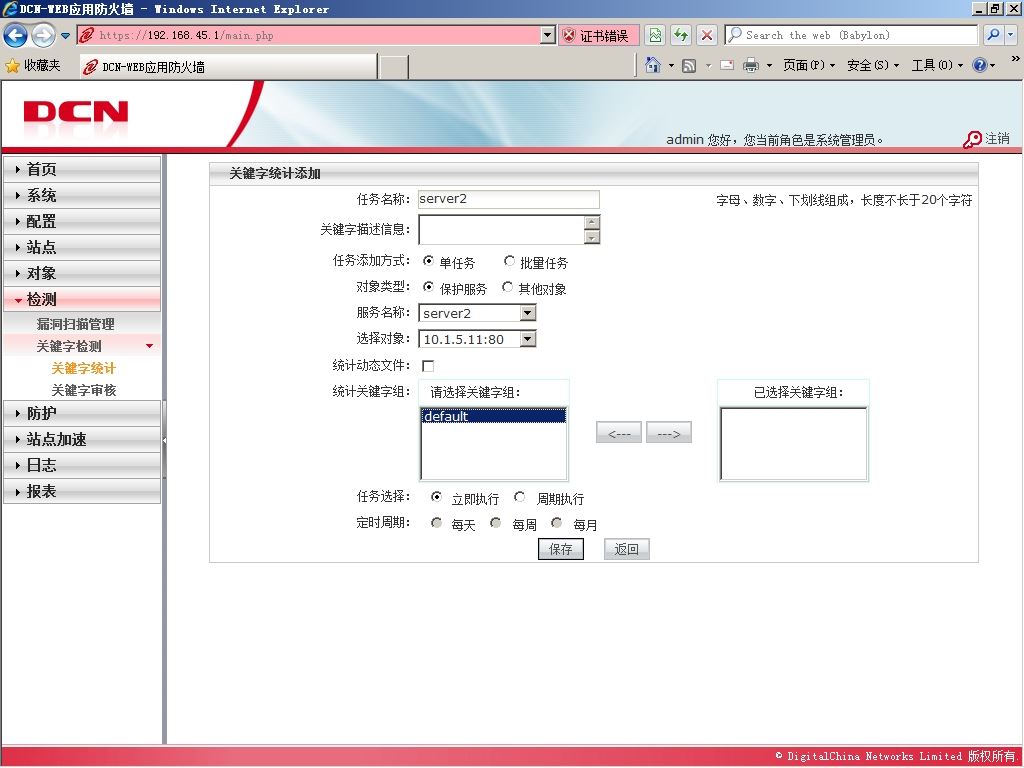
Task: Select the 保护服务 radio button
Action: coord(428,287)
